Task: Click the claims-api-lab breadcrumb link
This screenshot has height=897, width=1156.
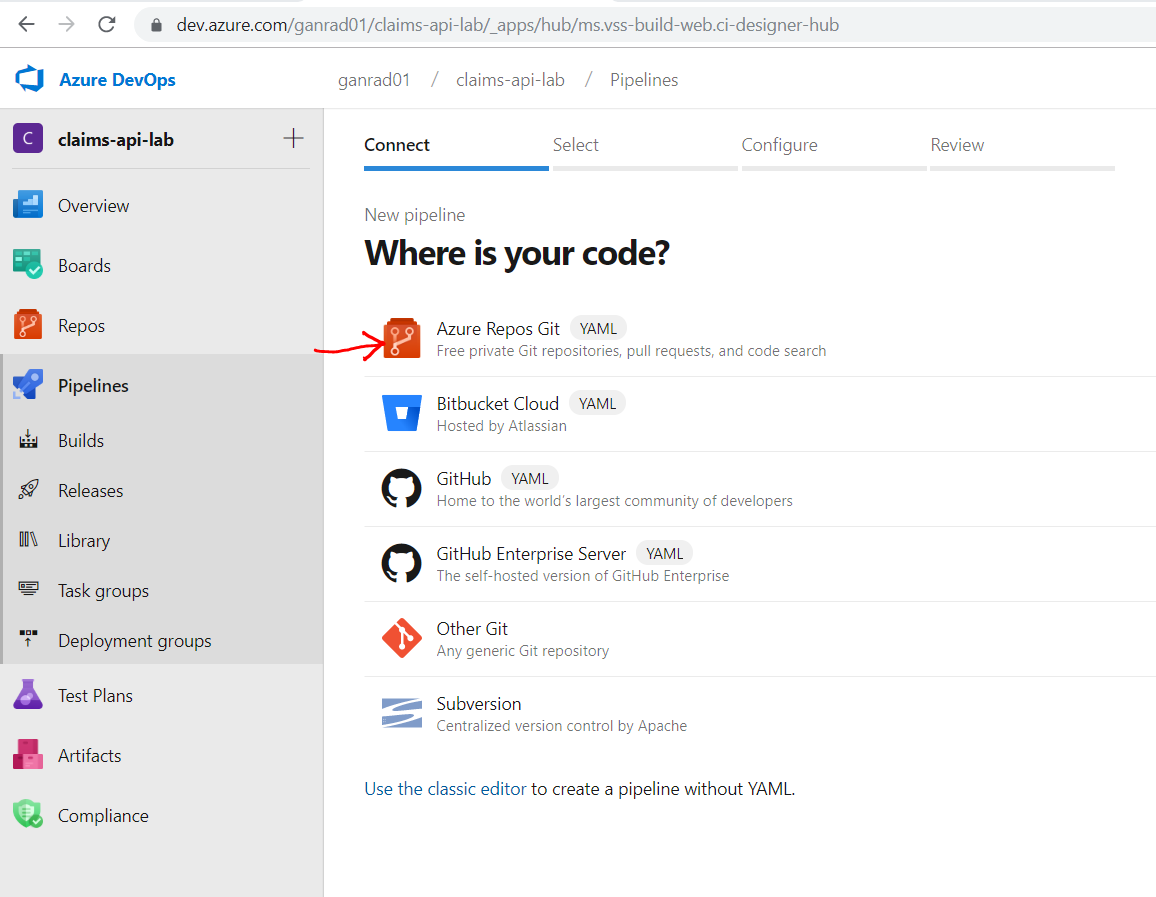Action: click(510, 80)
